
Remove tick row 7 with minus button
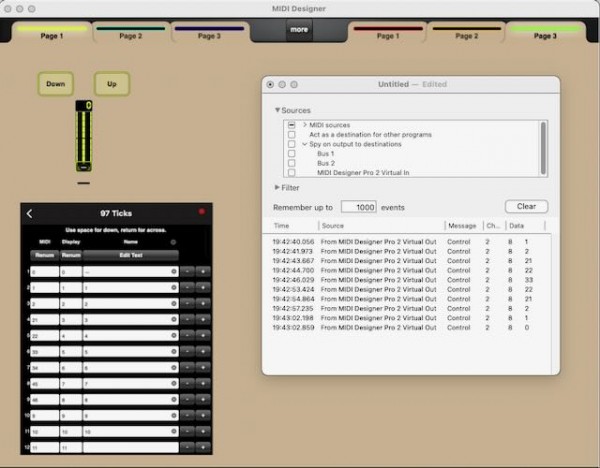pyautogui.click(x=187, y=367)
